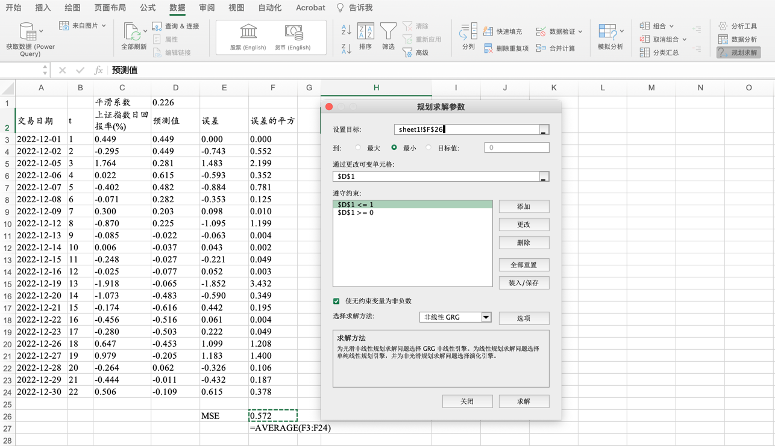Image resolution: width=776 pixels, height=446 pixels.
Task: Uncheck 使无约束变量为非负数 checkbox
Action: click(x=336, y=300)
